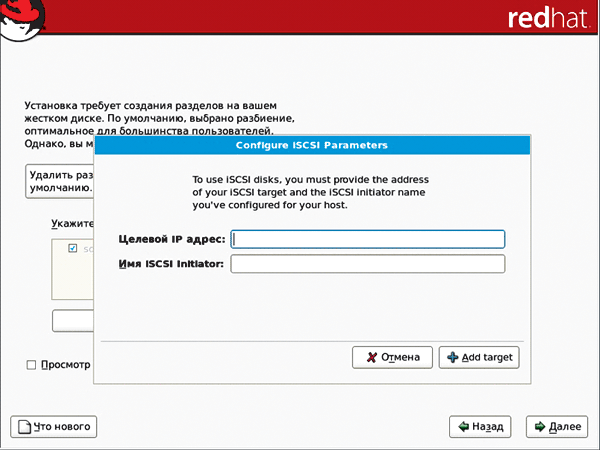
Task: Open the Что нового release notes button
Action: 54,427
